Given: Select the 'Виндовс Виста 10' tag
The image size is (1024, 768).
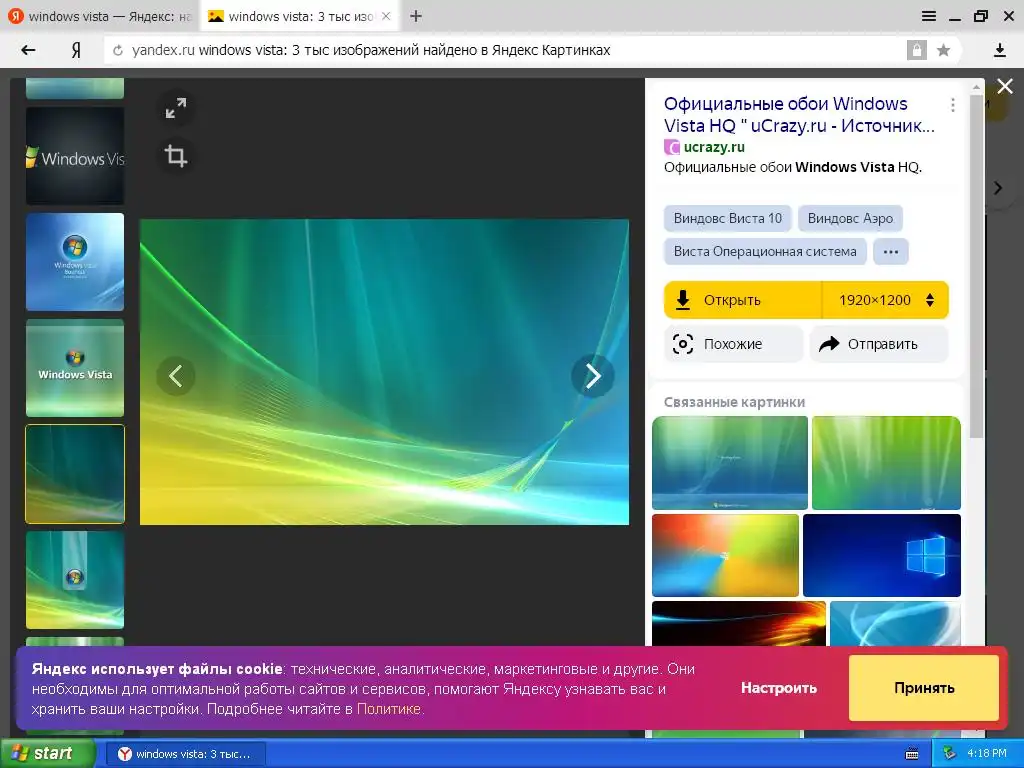Looking at the screenshot, I should coord(728,218).
